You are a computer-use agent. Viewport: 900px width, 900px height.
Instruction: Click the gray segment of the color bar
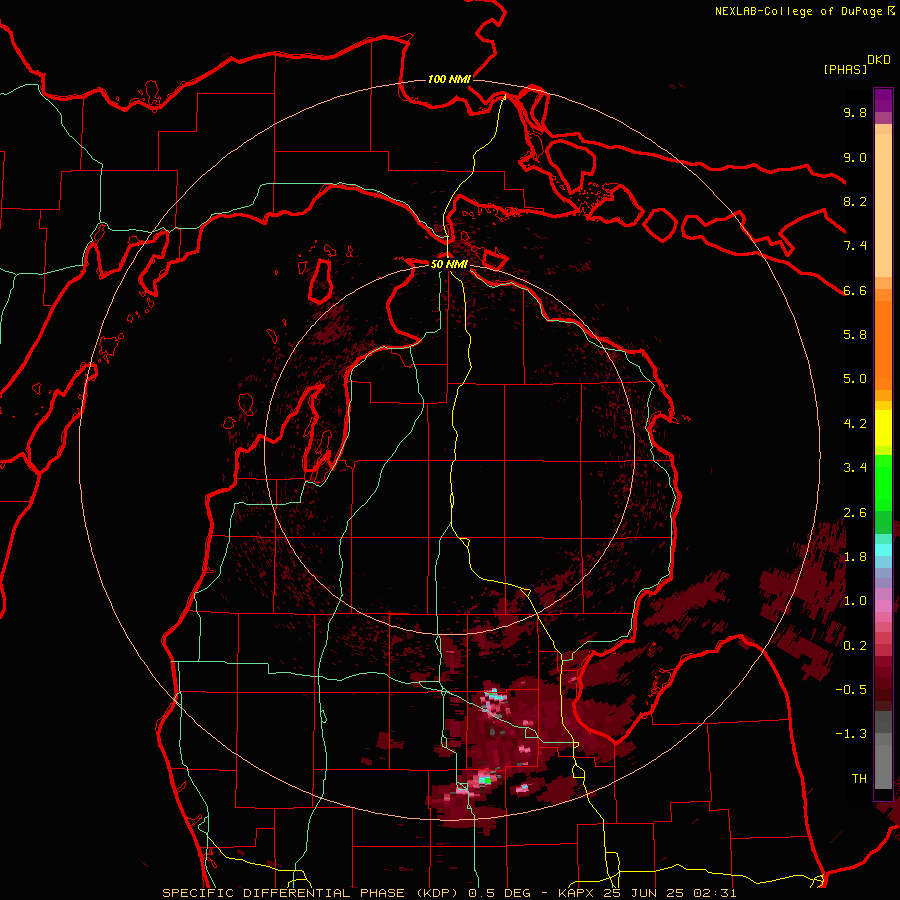click(883, 749)
